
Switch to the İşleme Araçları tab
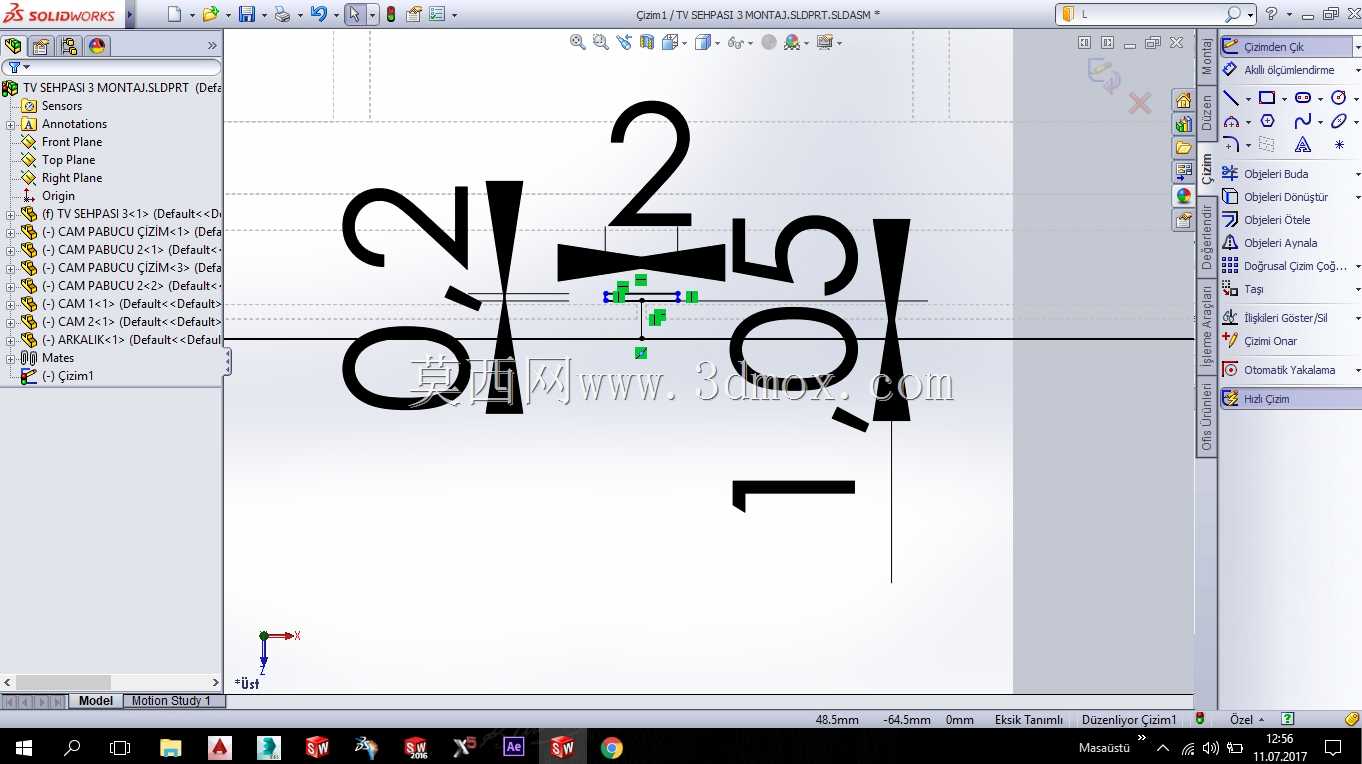tap(1207, 327)
